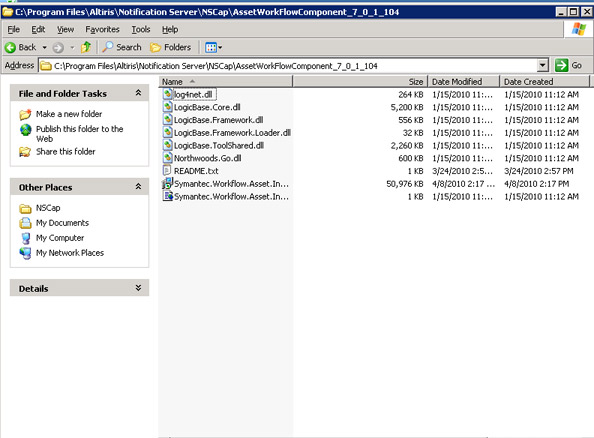This screenshot has width=594, height=438.
Task: Click the Publish this folder globe icon
Action: point(25,130)
